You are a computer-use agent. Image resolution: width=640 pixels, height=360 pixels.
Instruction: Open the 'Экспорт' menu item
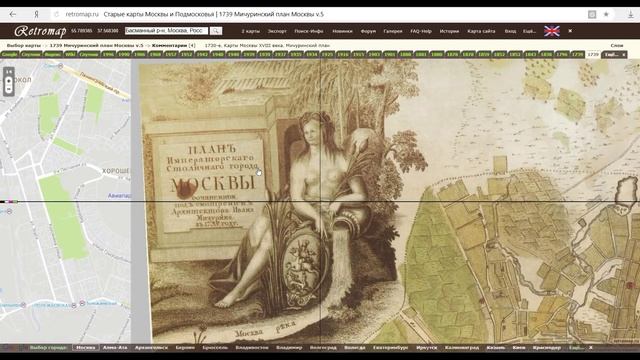click(x=277, y=31)
